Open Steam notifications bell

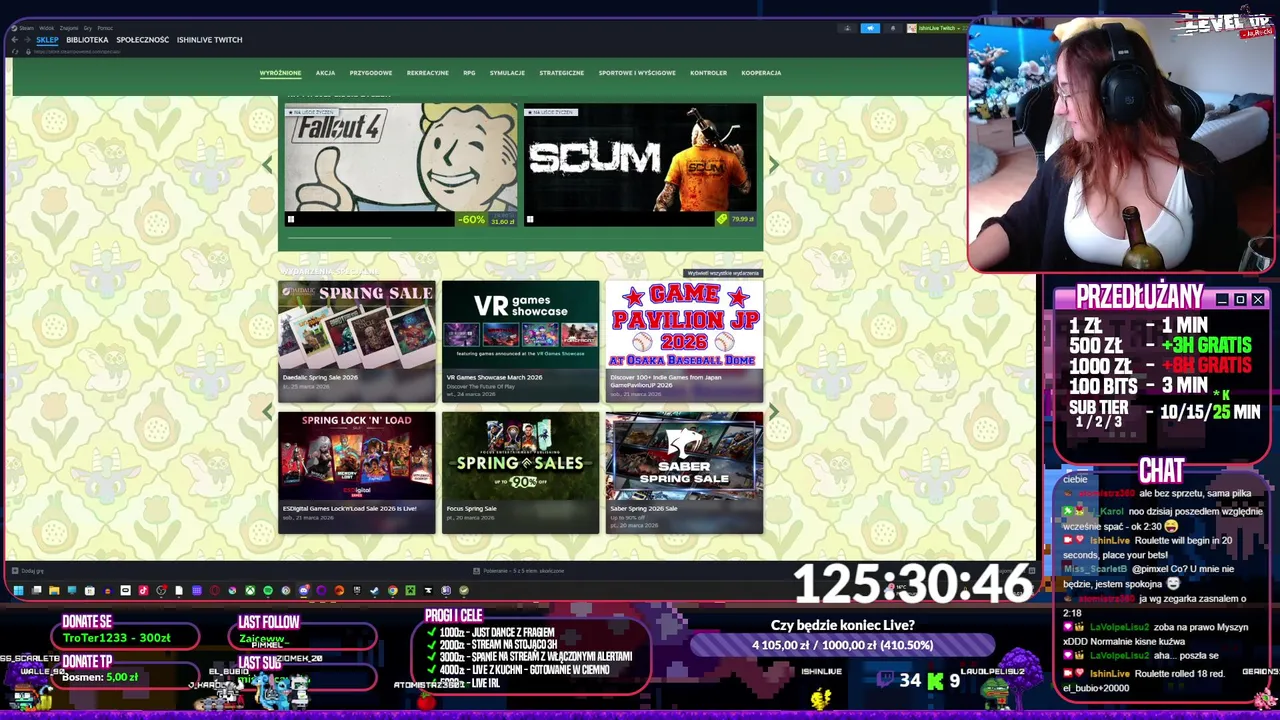point(893,28)
